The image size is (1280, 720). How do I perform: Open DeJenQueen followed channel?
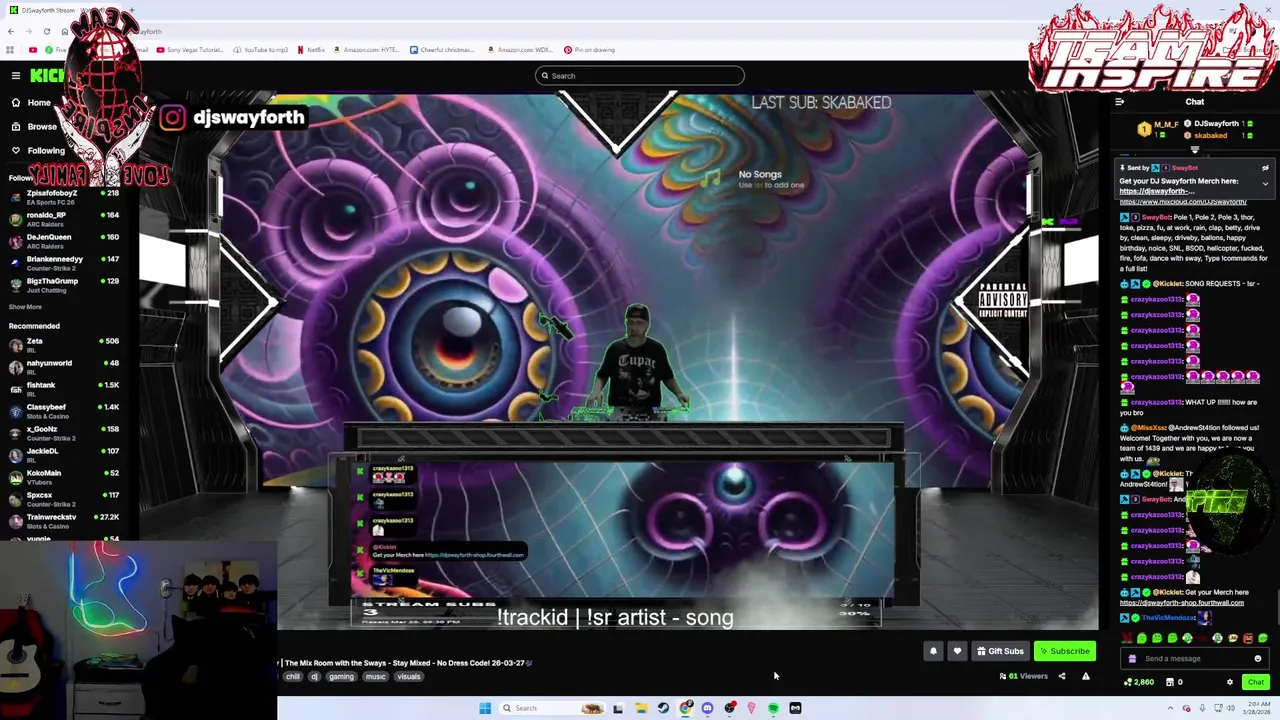[64, 241]
